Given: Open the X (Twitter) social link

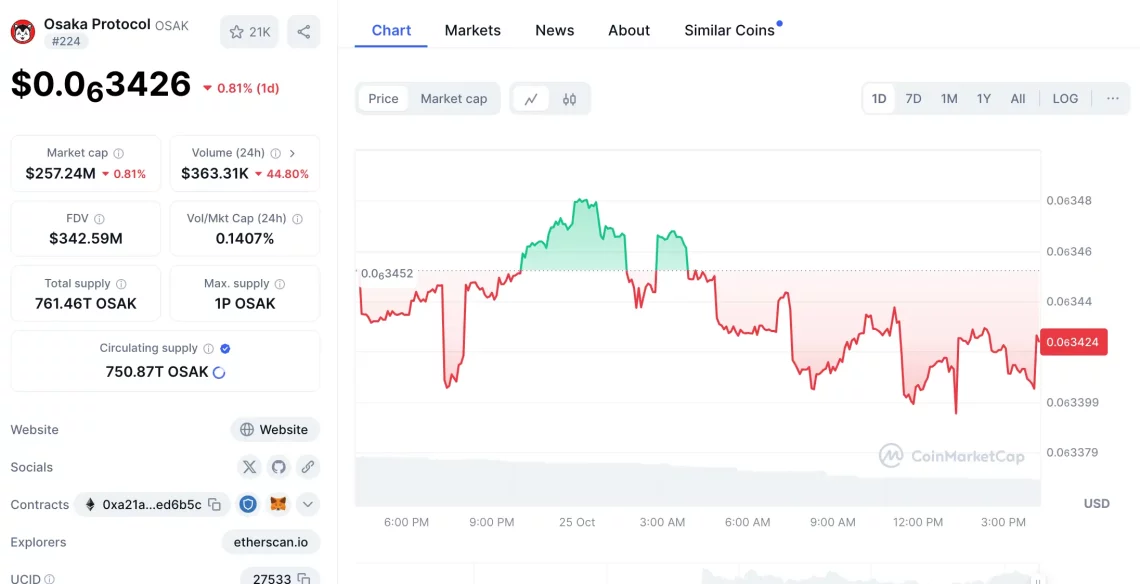Looking at the screenshot, I should [249, 467].
